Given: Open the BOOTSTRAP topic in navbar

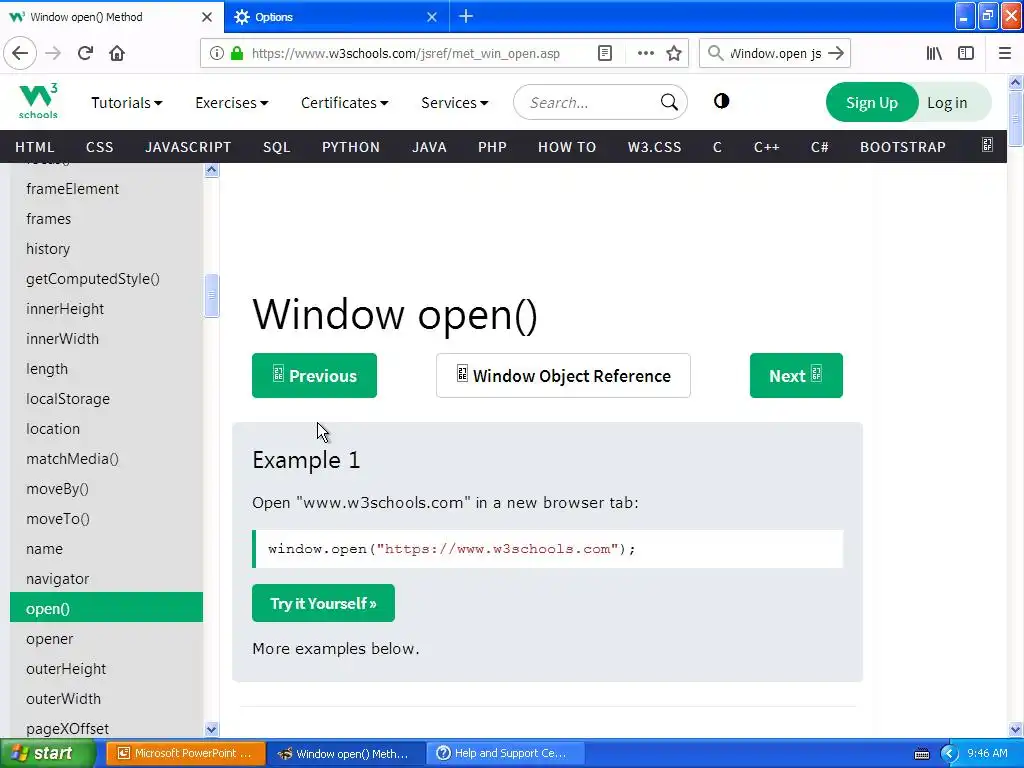Looking at the screenshot, I should pyautogui.click(x=903, y=147).
